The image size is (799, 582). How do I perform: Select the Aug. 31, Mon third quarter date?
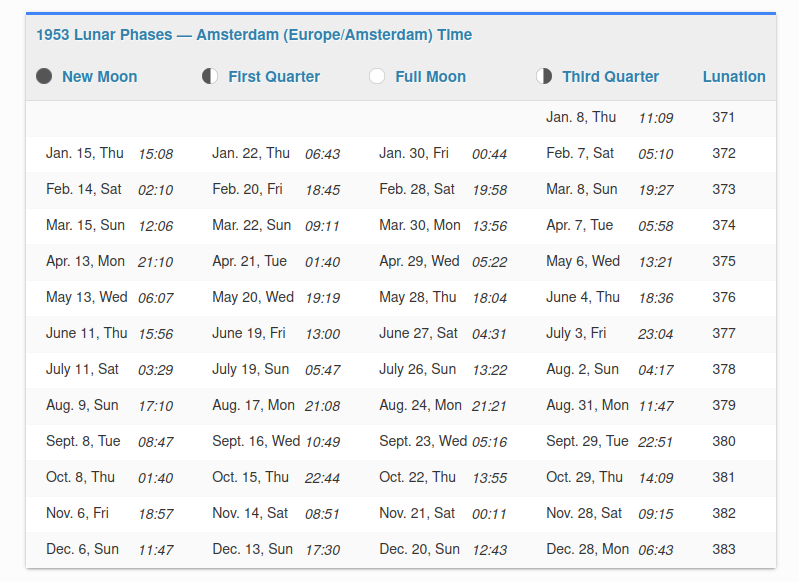[588, 405]
